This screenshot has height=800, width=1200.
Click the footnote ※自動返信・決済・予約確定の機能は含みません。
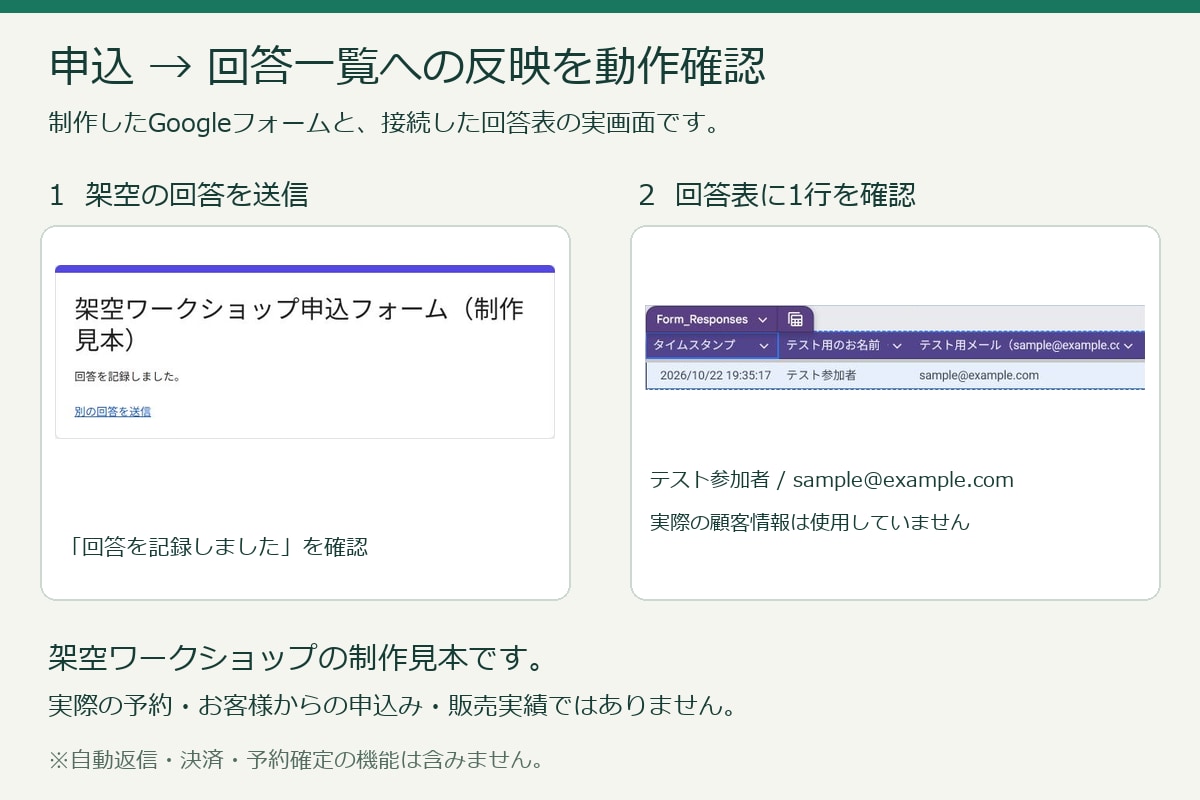coord(296,759)
